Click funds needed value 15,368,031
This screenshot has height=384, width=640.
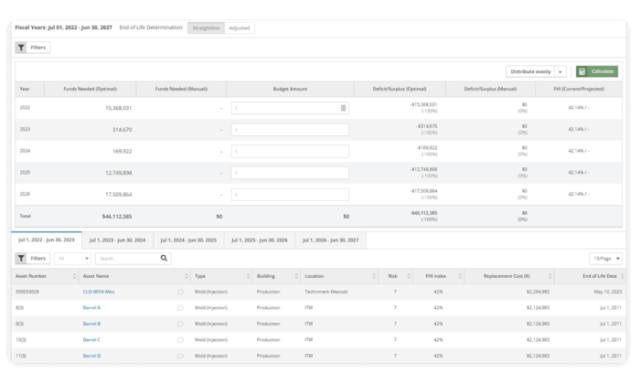(x=118, y=108)
